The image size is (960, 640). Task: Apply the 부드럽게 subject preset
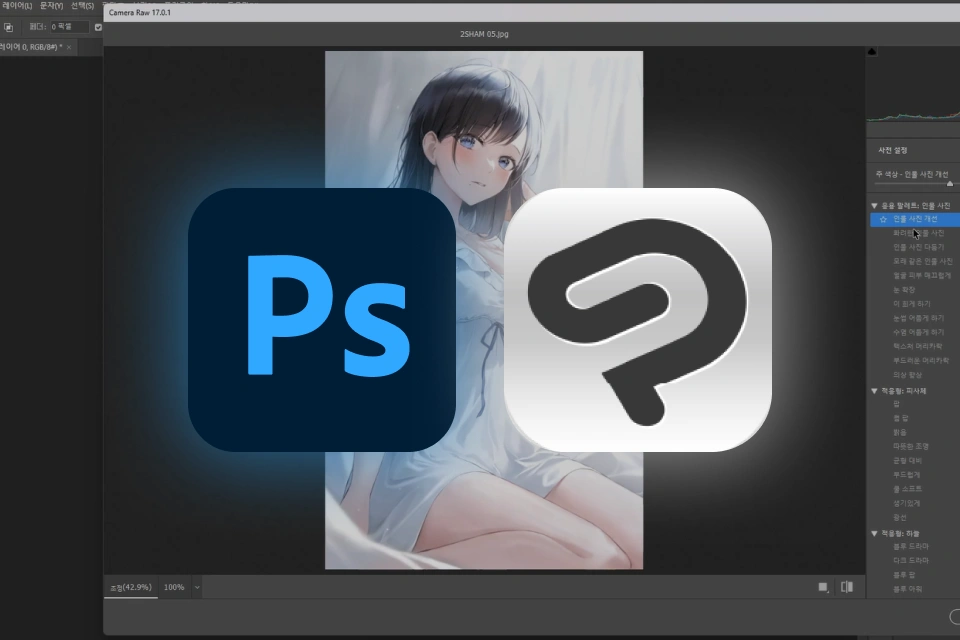[x=907, y=475]
